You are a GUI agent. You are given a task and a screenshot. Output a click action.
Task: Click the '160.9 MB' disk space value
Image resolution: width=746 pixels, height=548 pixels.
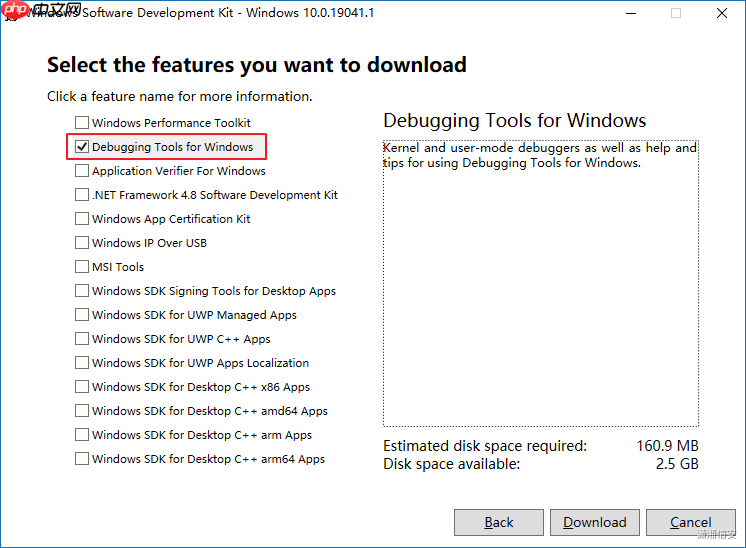tap(667, 446)
